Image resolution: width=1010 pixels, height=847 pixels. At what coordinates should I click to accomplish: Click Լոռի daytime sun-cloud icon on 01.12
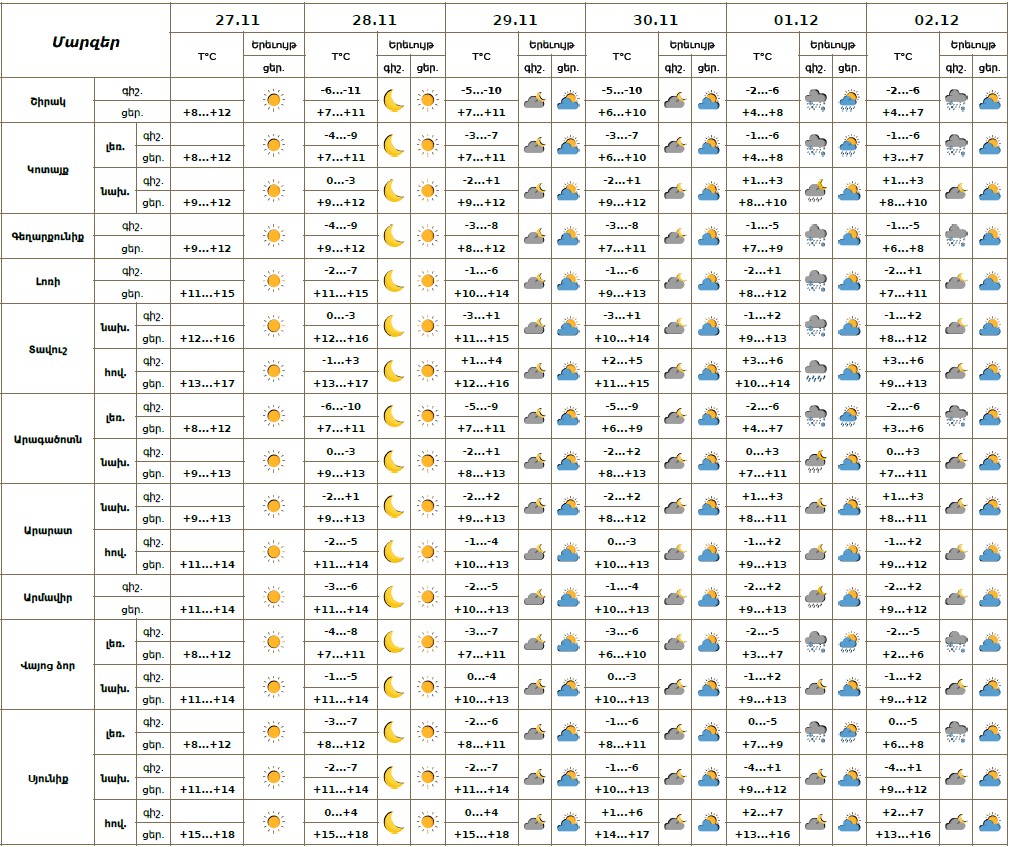850,281
